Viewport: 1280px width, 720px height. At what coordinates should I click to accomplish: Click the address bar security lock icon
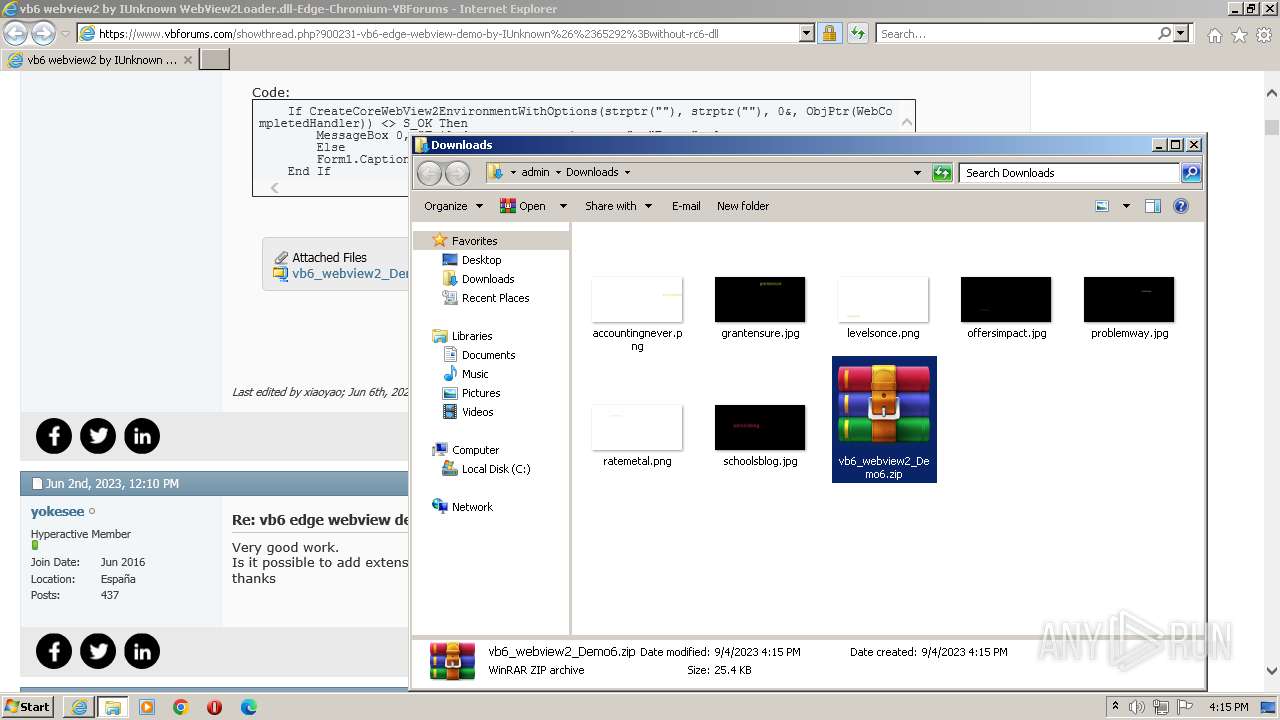(829, 33)
